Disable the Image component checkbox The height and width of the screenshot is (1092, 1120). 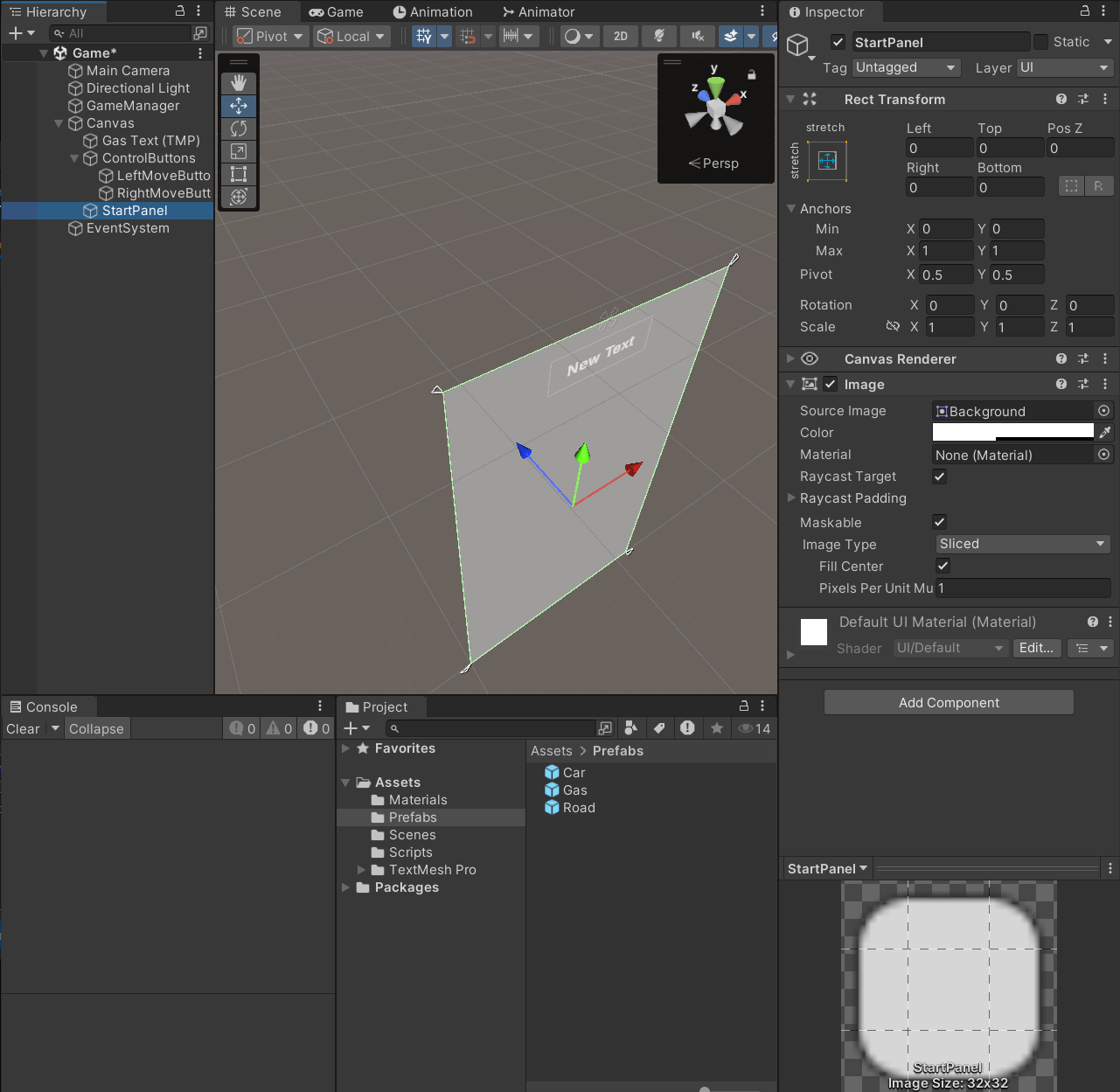pyautogui.click(x=831, y=384)
